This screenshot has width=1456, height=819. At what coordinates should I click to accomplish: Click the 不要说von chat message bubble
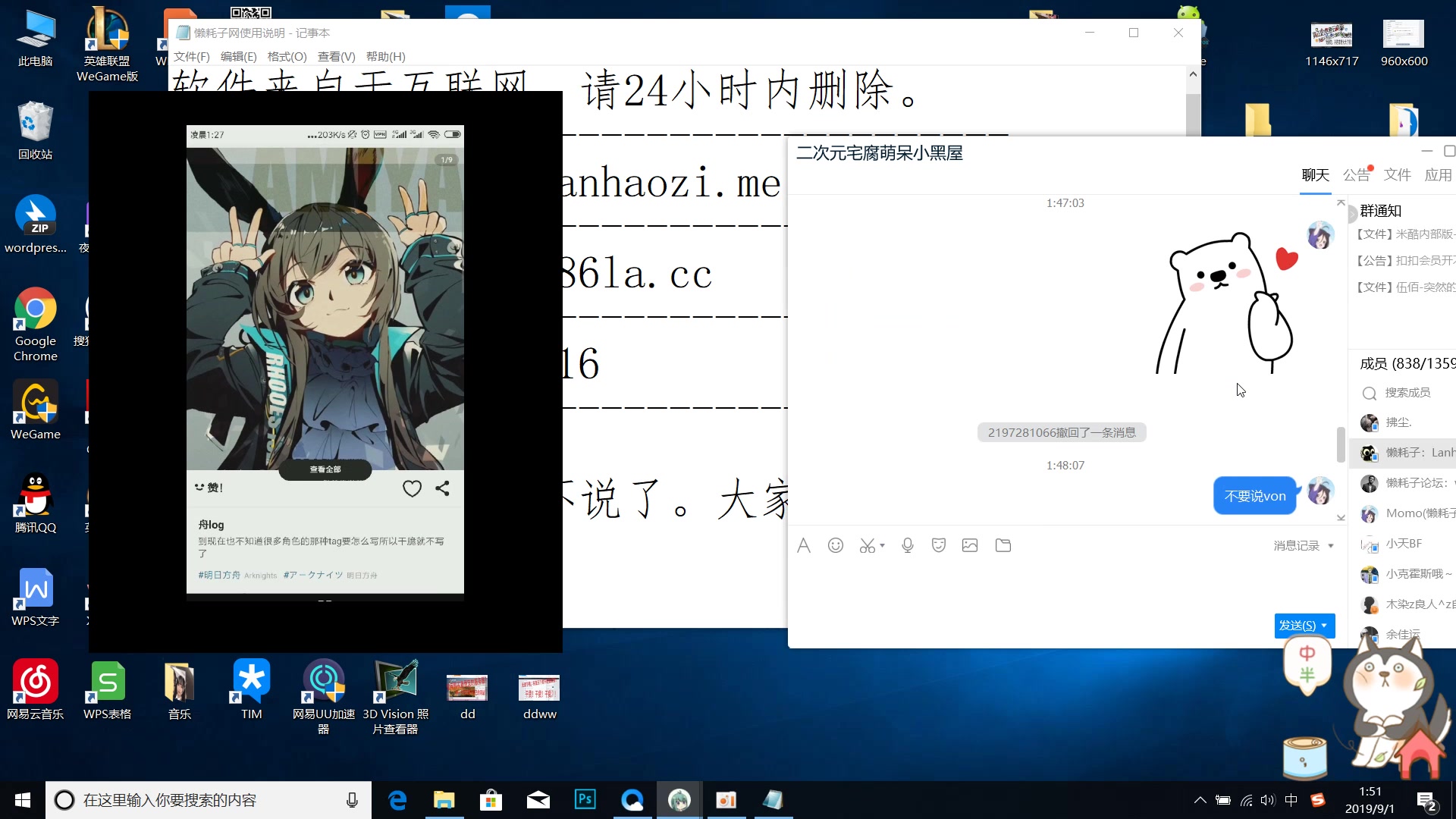[1255, 496]
